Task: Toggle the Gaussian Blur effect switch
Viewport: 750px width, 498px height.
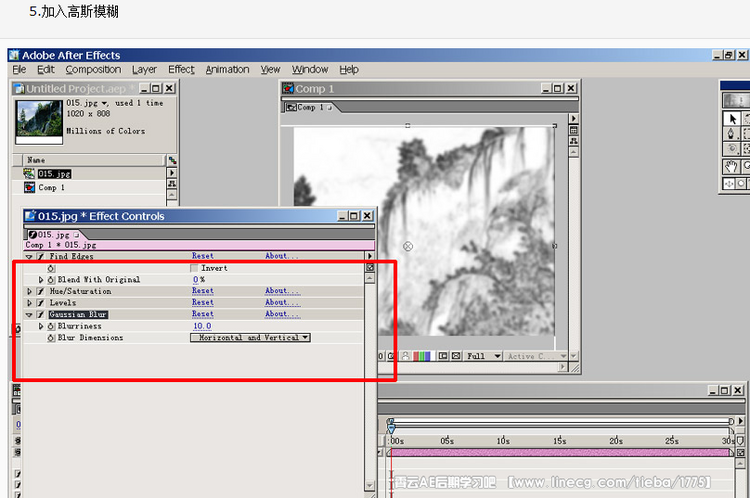Action: pos(41,315)
